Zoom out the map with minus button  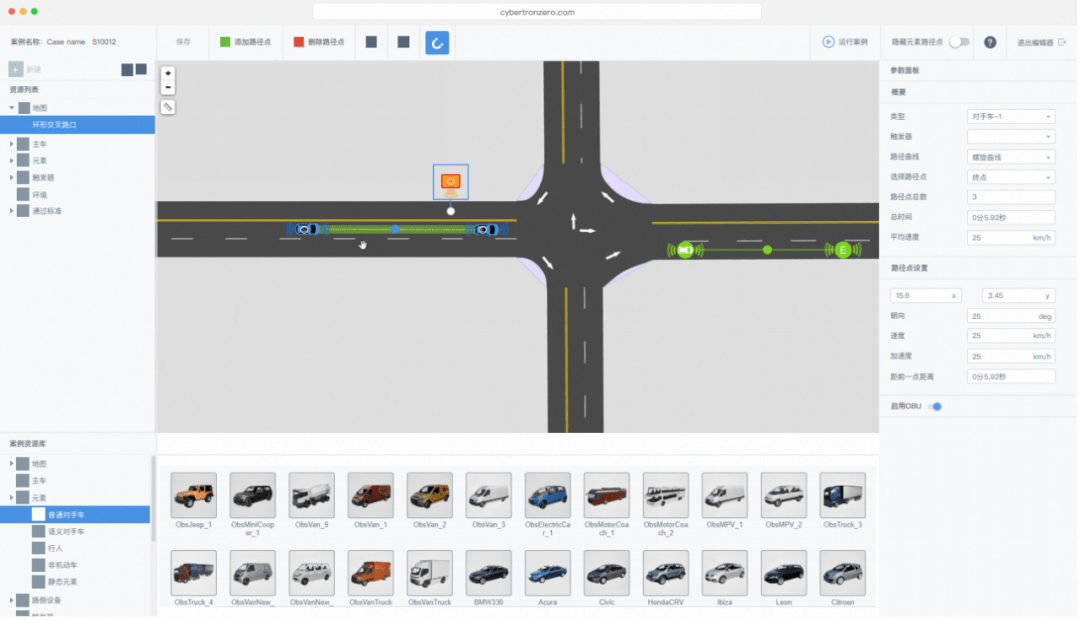coord(168,87)
